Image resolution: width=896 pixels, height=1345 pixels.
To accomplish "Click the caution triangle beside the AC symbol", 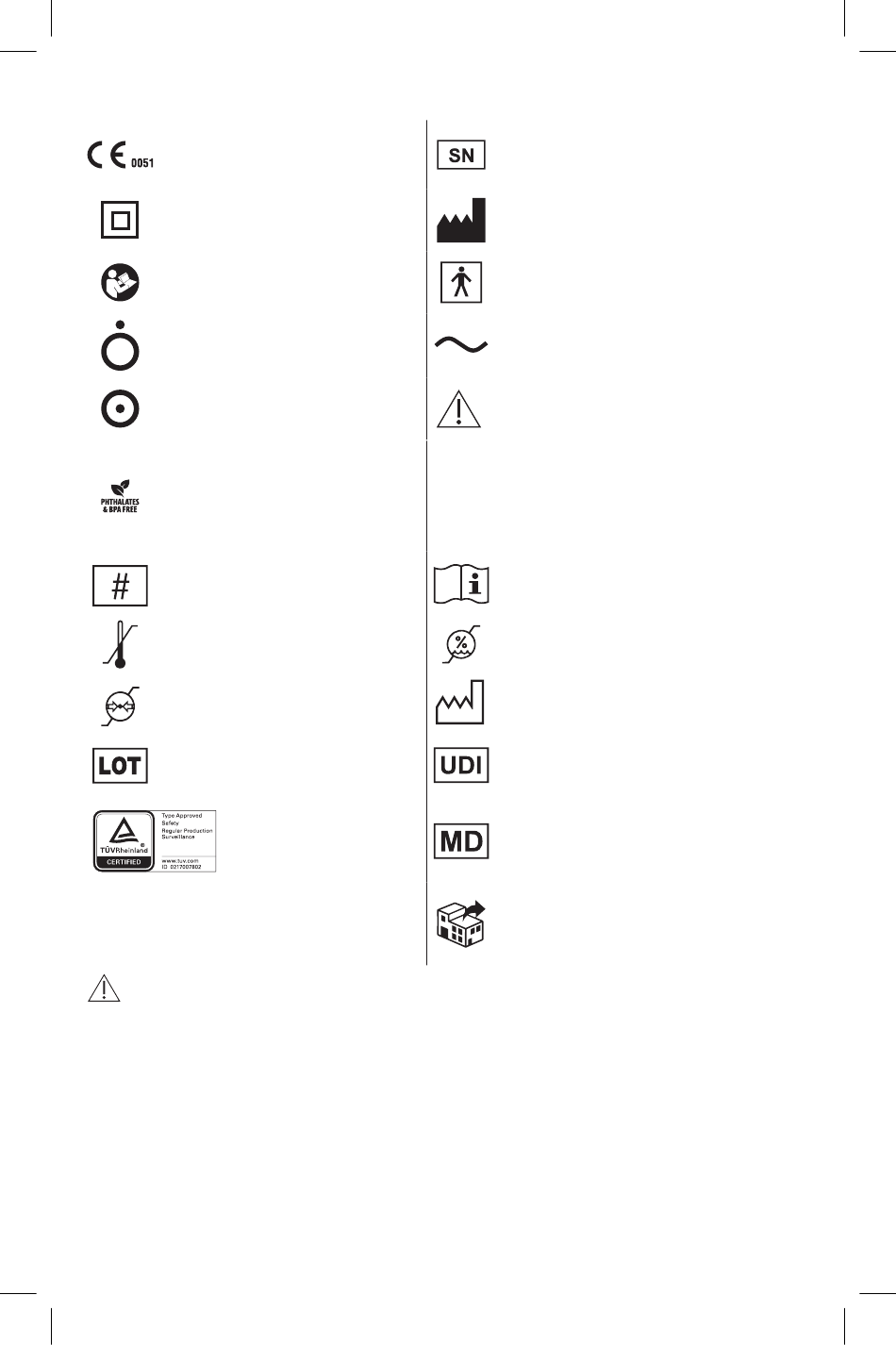I will (x=459, y=407).
